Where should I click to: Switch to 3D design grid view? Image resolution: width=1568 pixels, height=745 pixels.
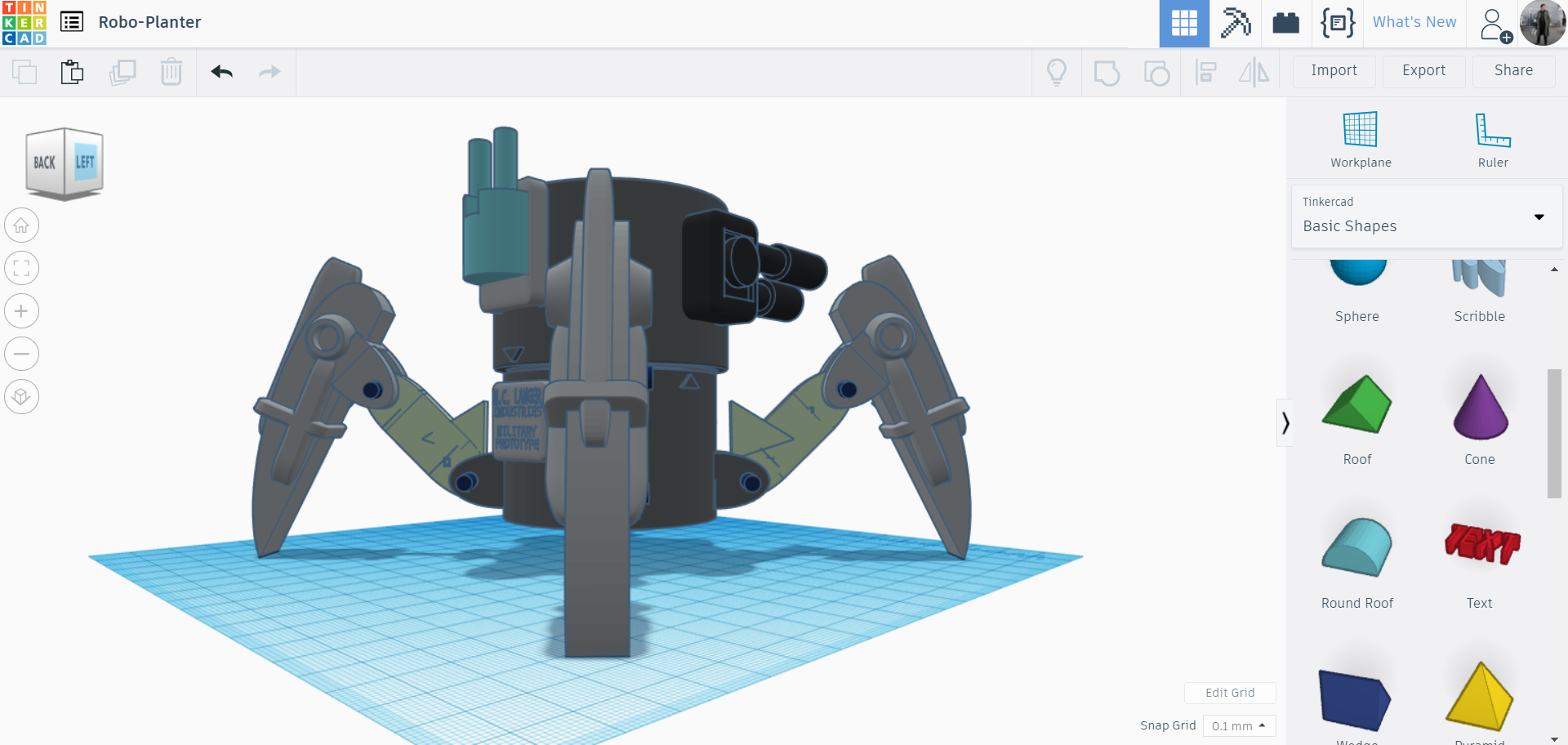pos(1184,24)
